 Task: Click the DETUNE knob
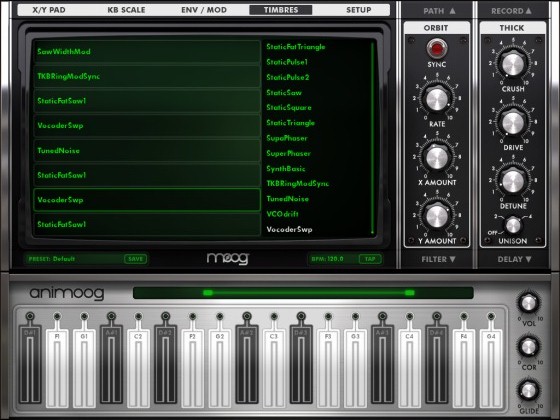point(513,181)
